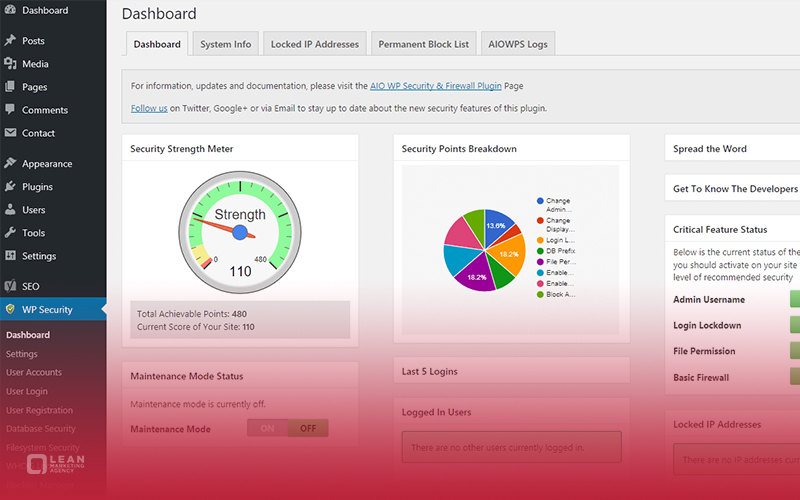Toggle the Basic Firewall status switch
The image size is (800, 500).
[795, 376]
